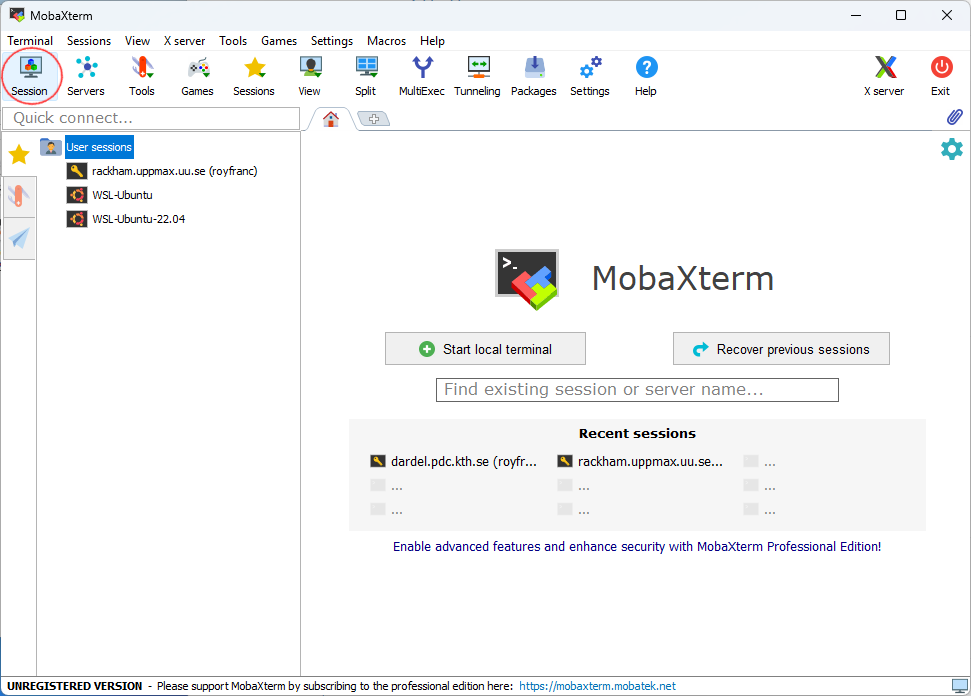Open the Macros menu
971x696 pixels.
pyautogui.click(x=386, y=41)
